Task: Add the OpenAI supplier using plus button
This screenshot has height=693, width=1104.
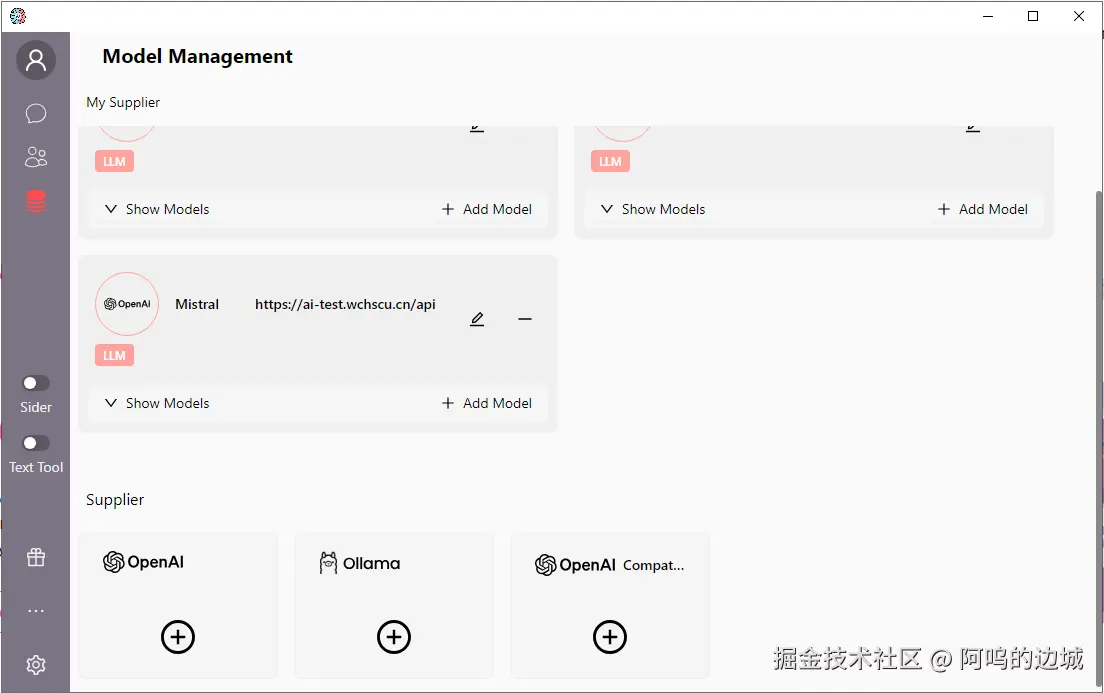Action: click(x=178, y=637)
